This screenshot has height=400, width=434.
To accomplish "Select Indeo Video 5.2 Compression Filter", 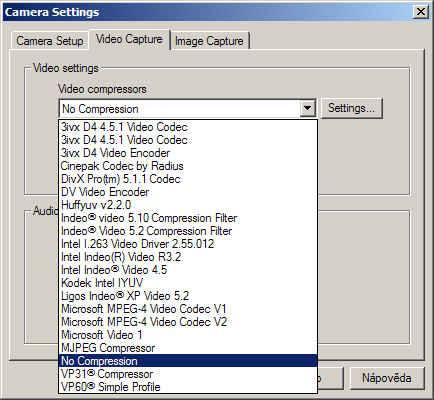I will pos(188,231).
